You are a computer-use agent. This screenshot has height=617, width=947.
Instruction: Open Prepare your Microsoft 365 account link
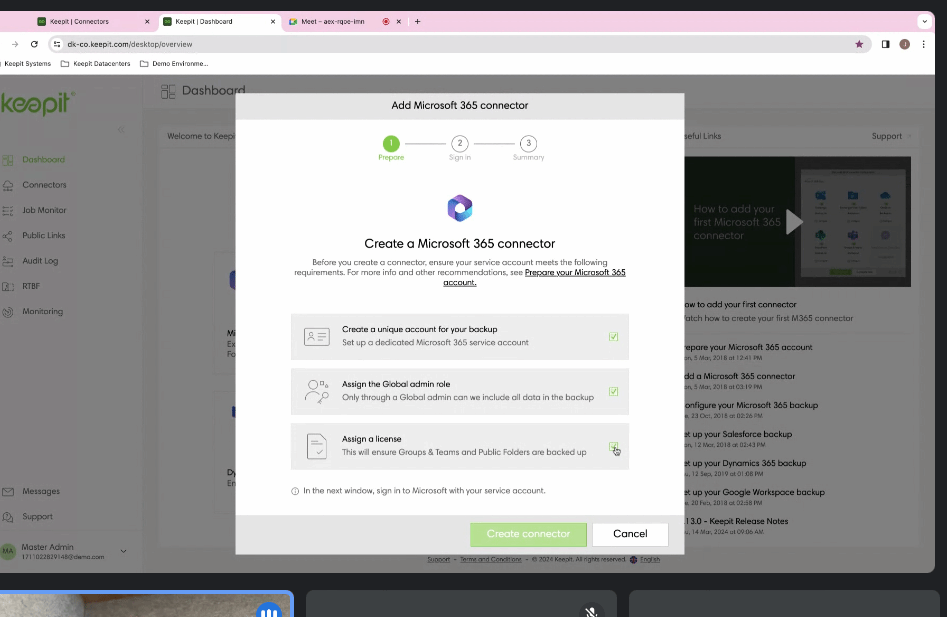coord(575,273)
